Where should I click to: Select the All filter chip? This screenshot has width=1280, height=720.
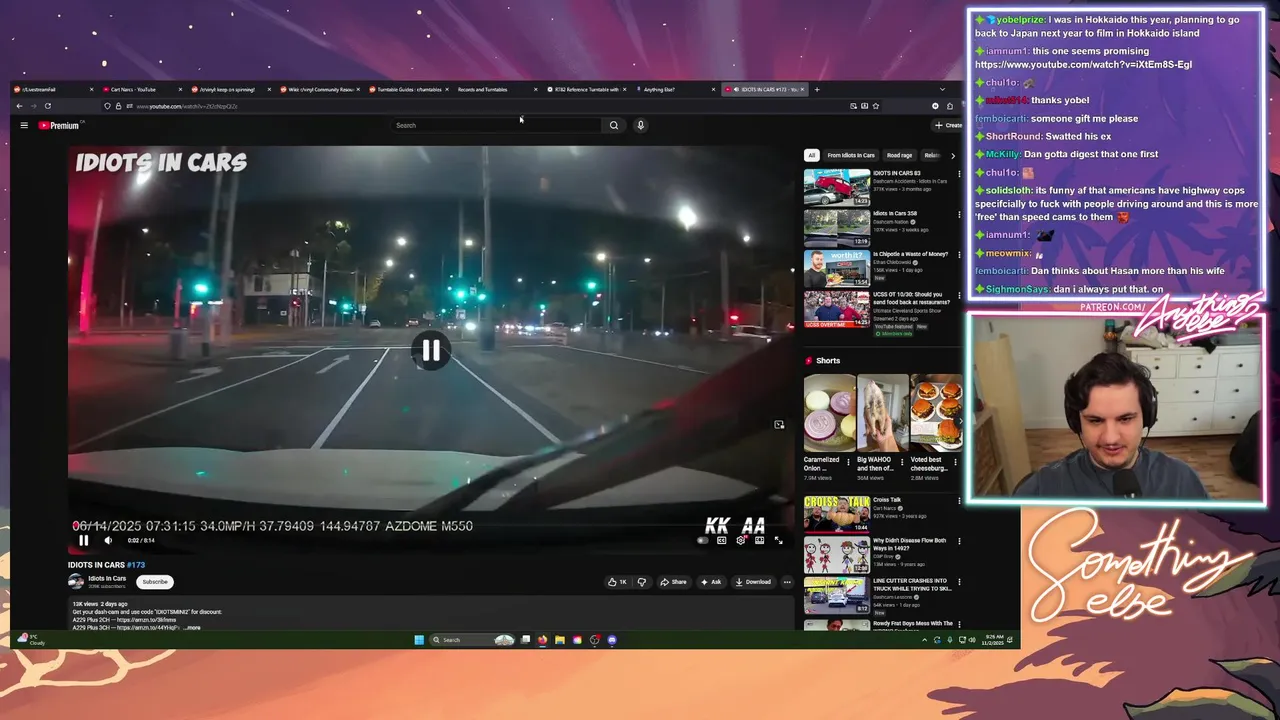(x=812, y=155)
